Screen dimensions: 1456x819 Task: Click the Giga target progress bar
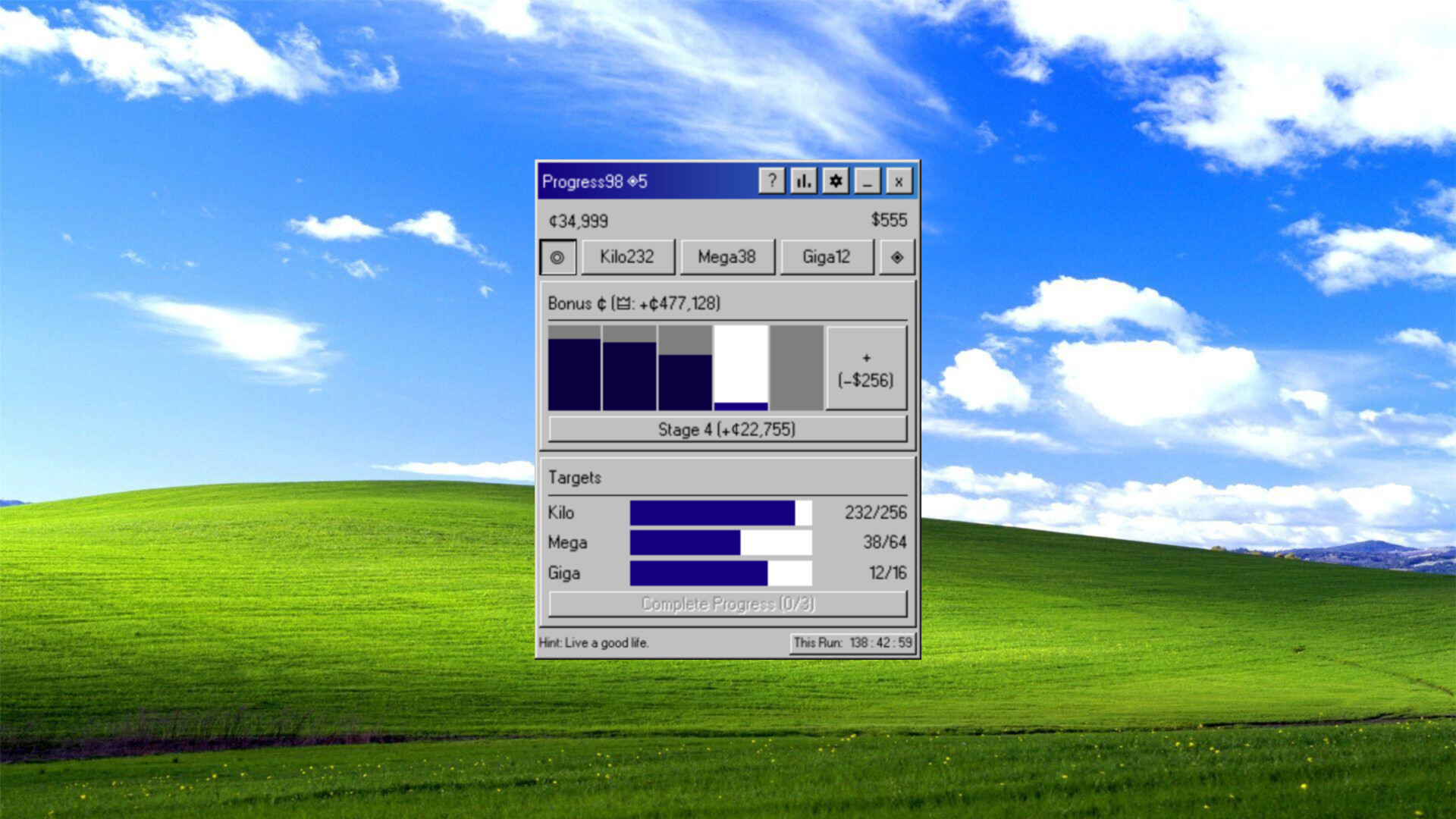pos(720,573)
